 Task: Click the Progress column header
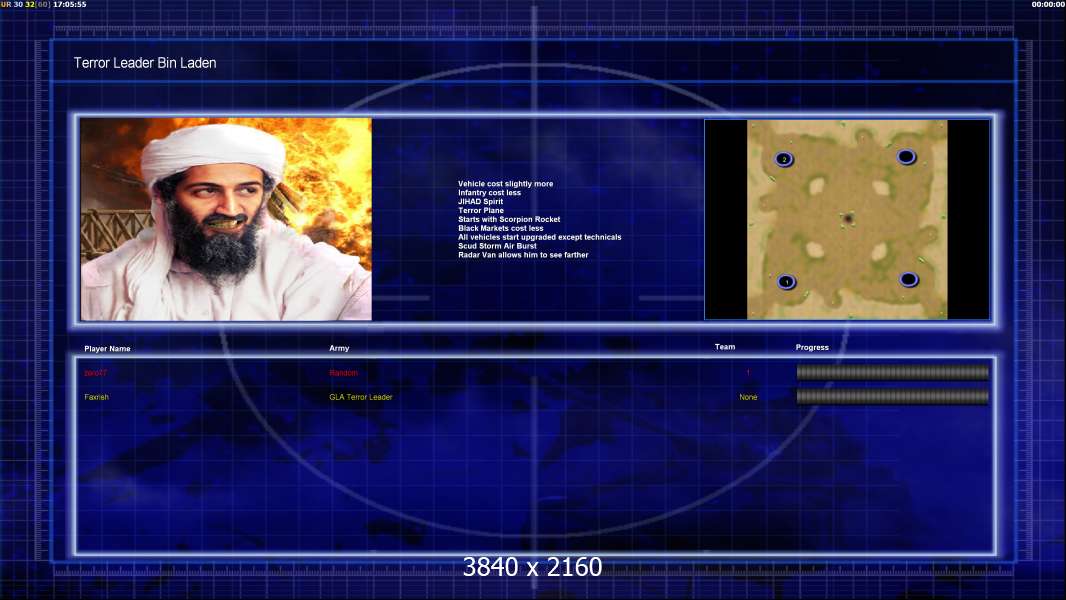pyautogui.click(x=812, y=348)
